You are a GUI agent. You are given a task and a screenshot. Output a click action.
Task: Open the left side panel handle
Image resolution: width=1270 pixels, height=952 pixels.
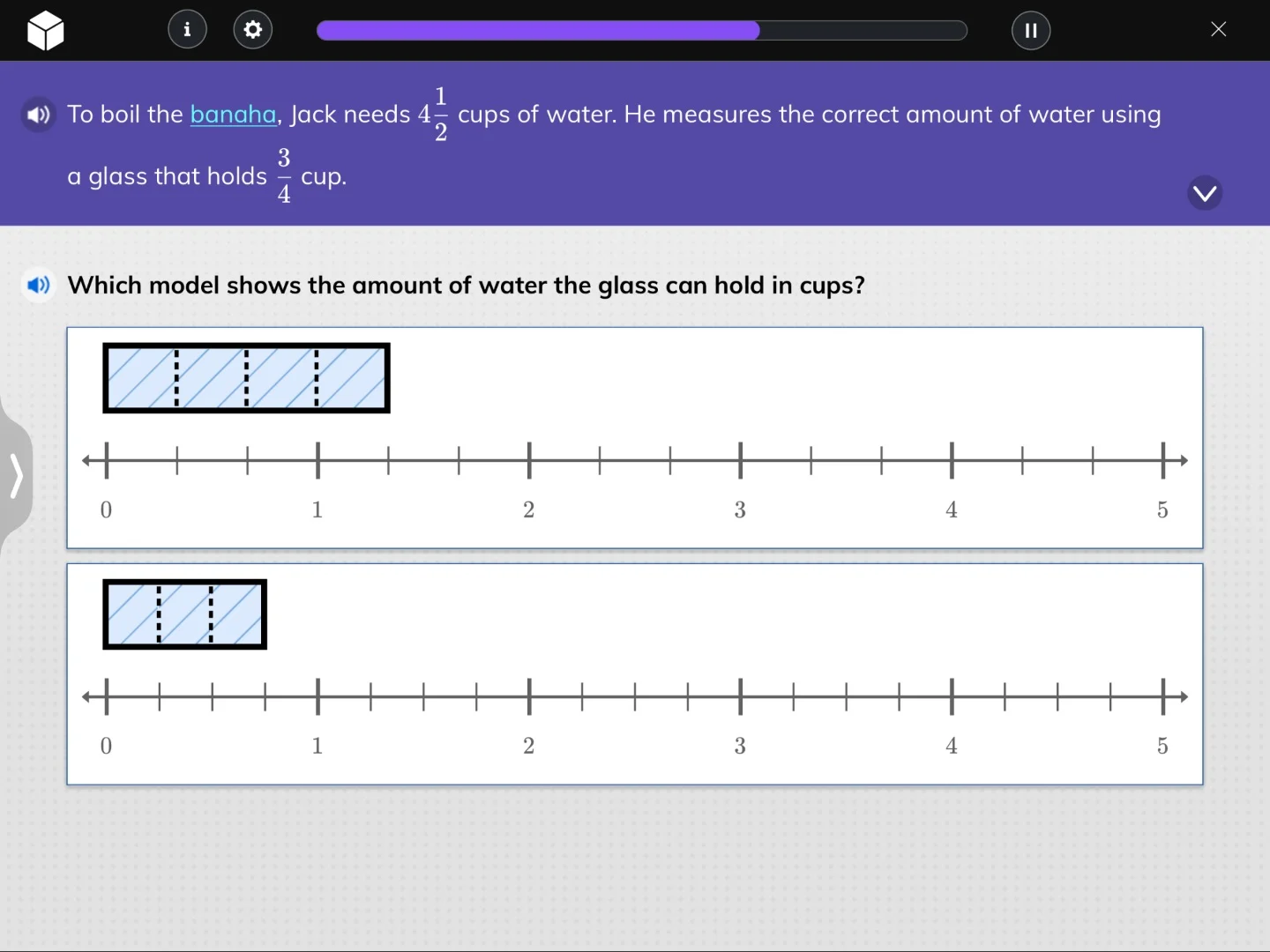[x=16, y=476]
